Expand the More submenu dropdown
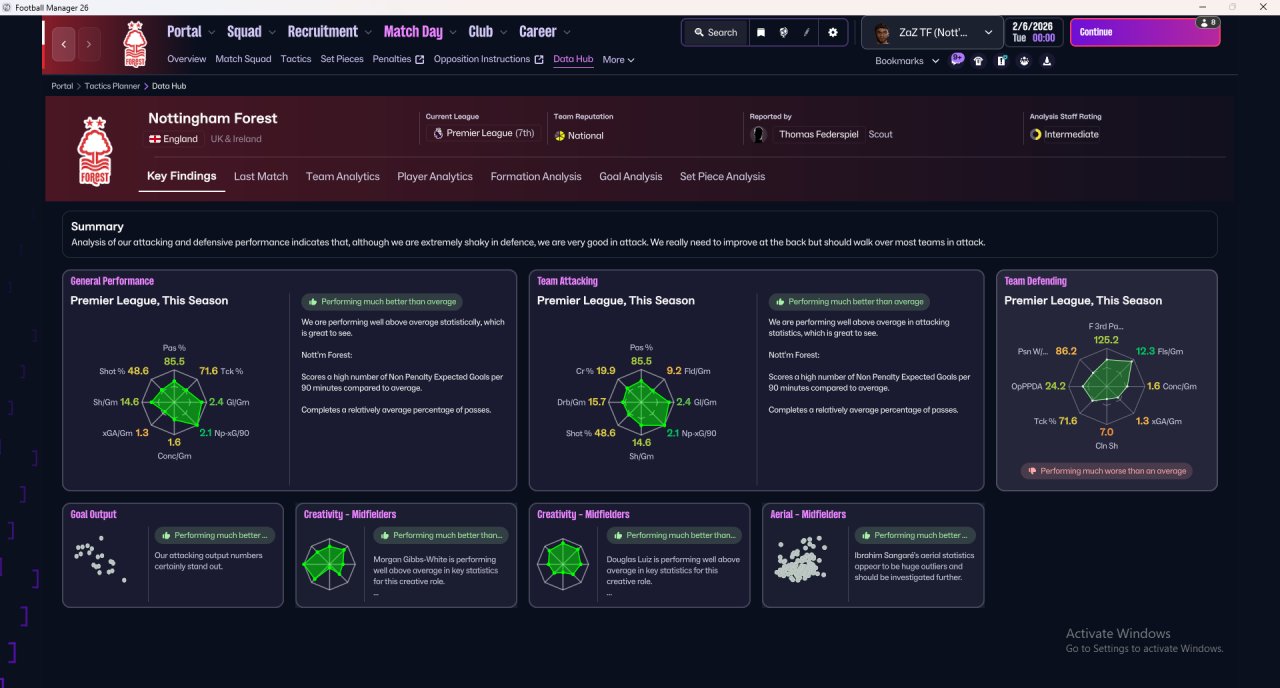The height and width of the screenshot is (688, 1280). click(618, 60)
